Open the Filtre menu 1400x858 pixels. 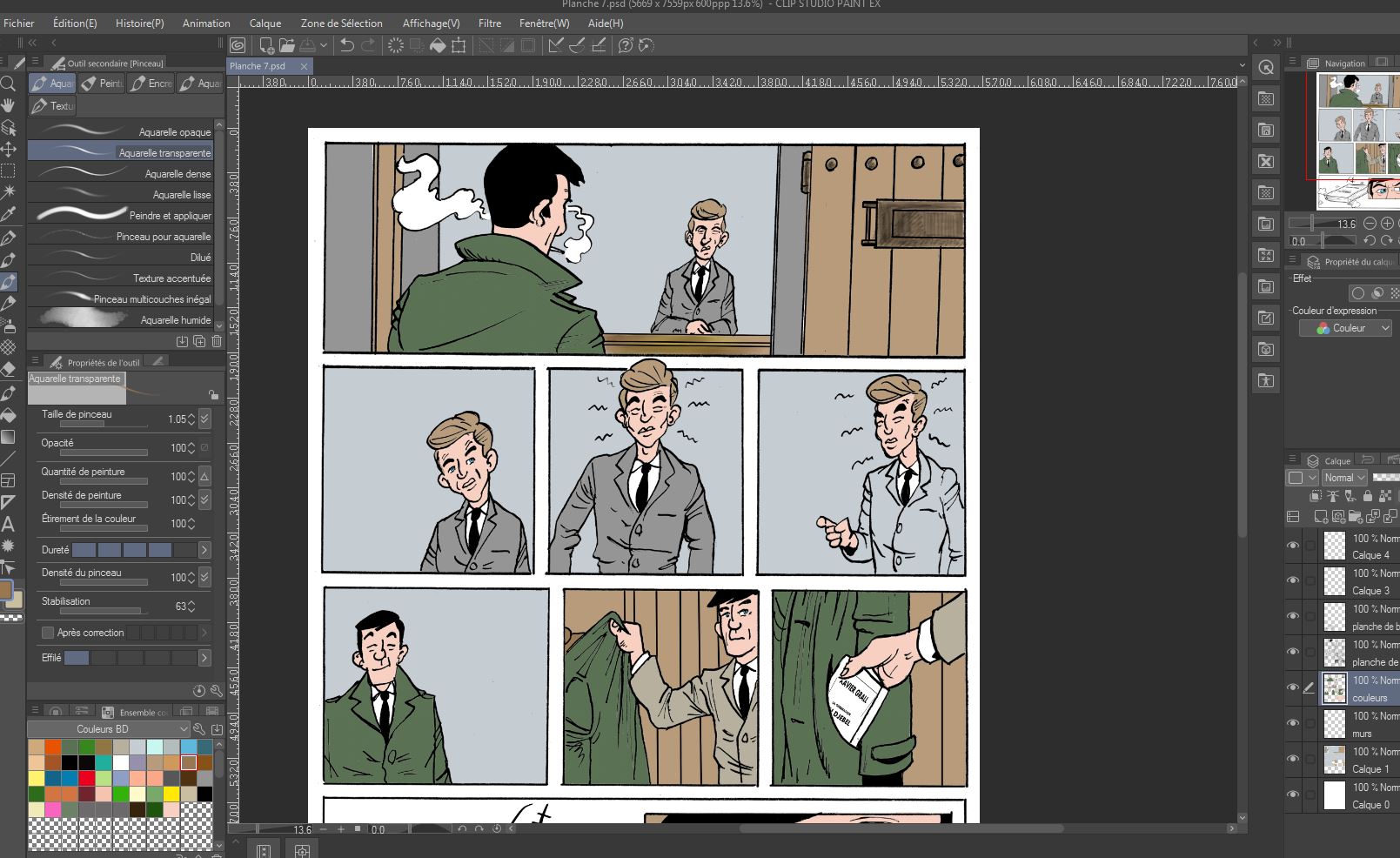pos(489,23)
